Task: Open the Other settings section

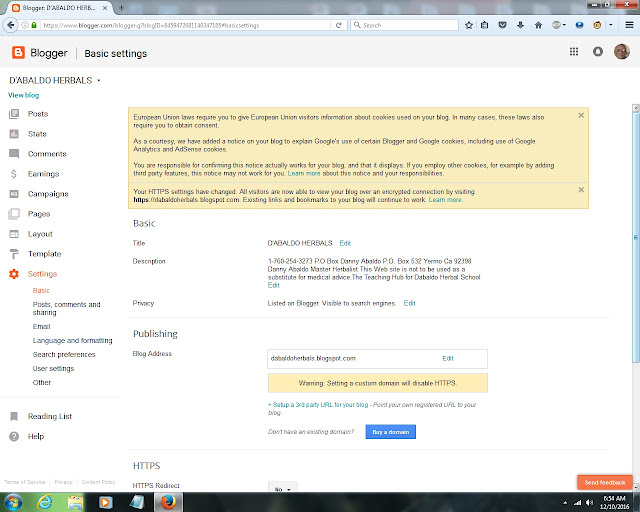Action: (x=42, y=383)
